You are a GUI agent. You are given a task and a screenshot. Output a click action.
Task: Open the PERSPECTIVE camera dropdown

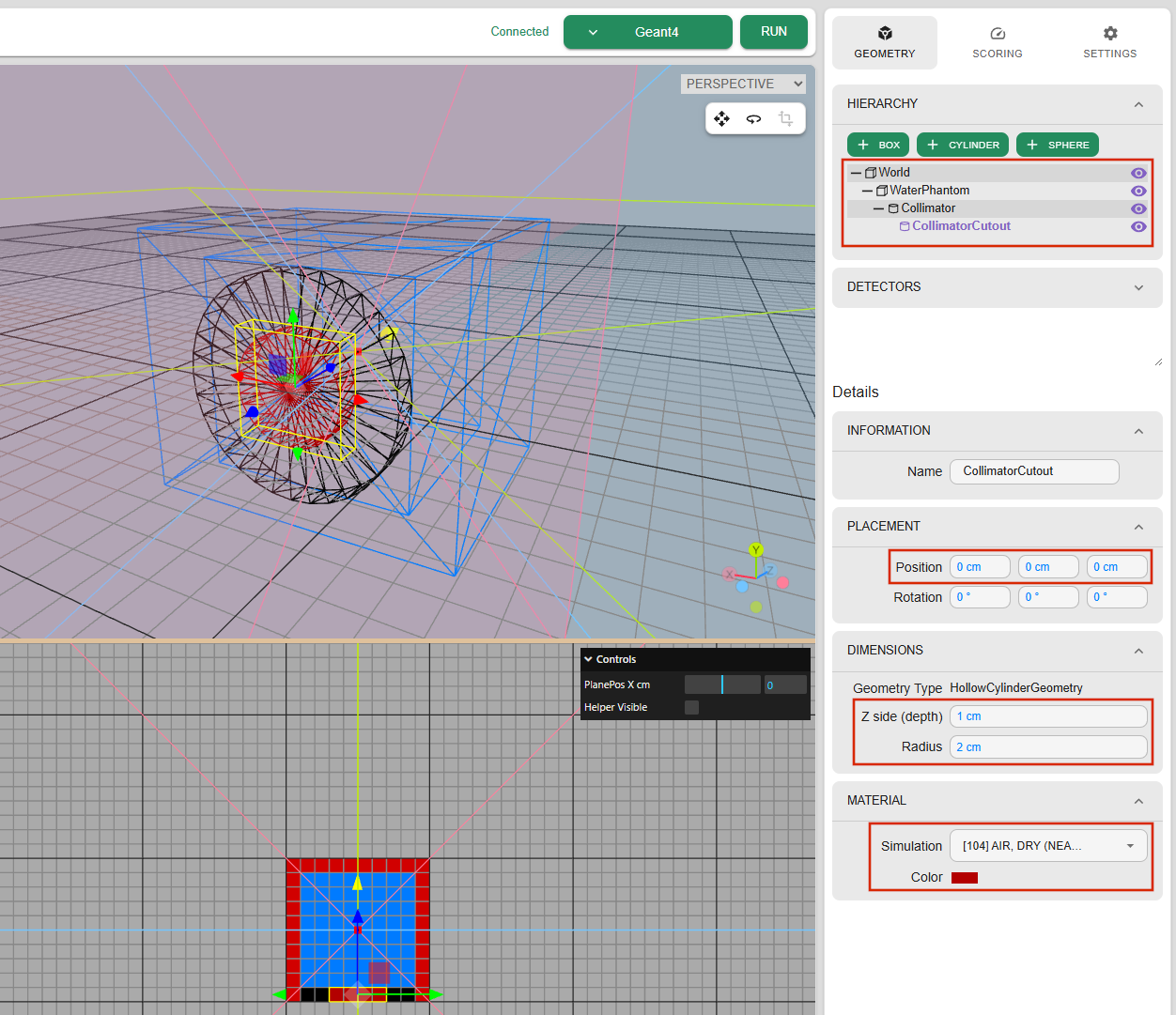743,84
